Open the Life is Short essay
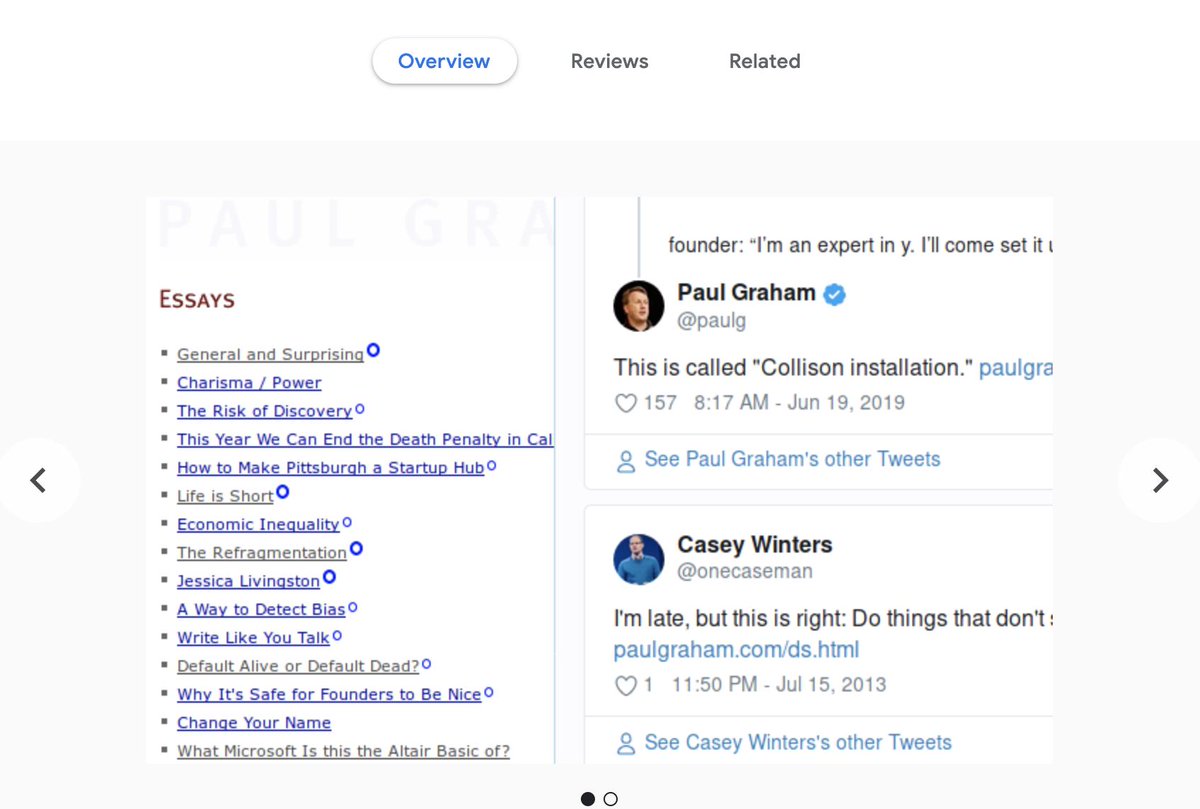1200x809 pixels. point(225,496)
